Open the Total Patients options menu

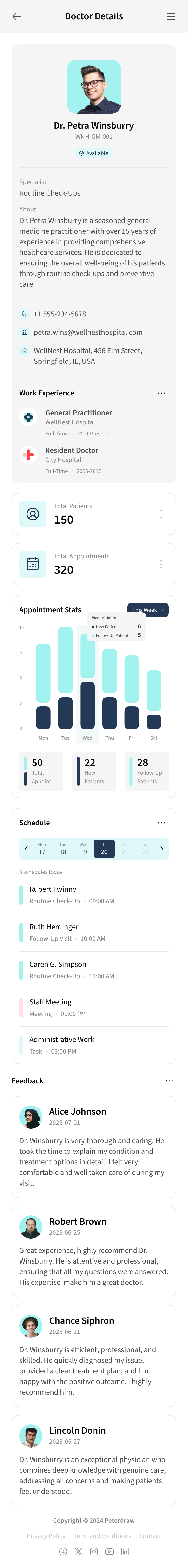click(161, 514)
